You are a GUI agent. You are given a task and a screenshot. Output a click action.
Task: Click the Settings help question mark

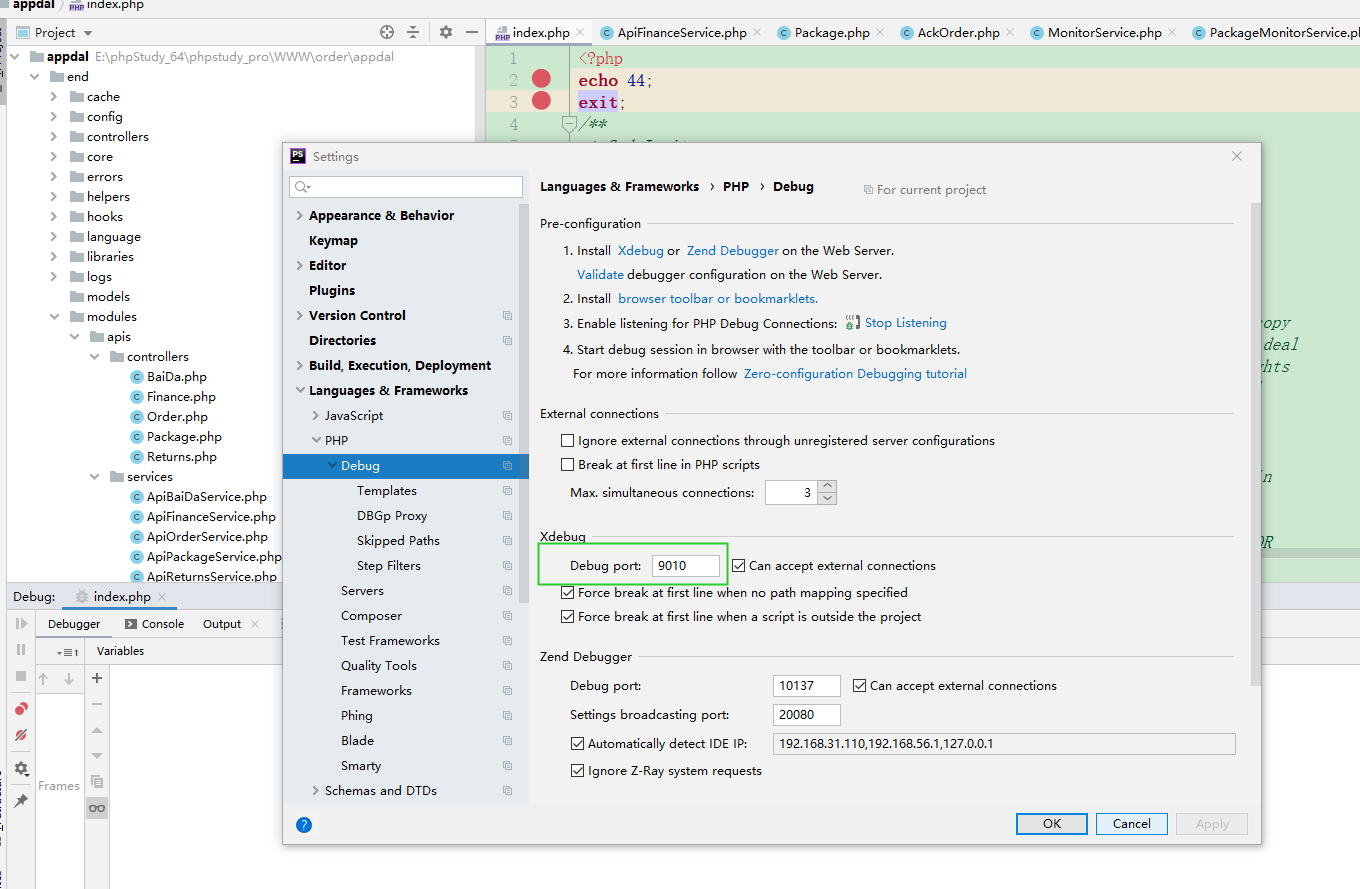[x=304, y=825]
